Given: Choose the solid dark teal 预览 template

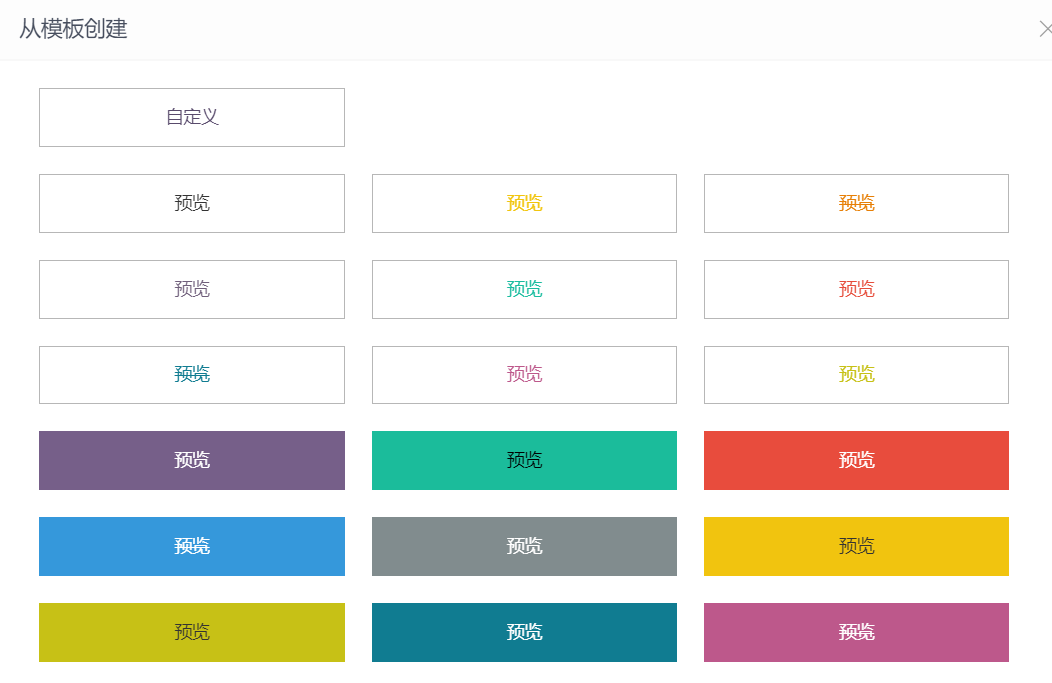Looking at the screenshot, I should click(x=524, y=632).
